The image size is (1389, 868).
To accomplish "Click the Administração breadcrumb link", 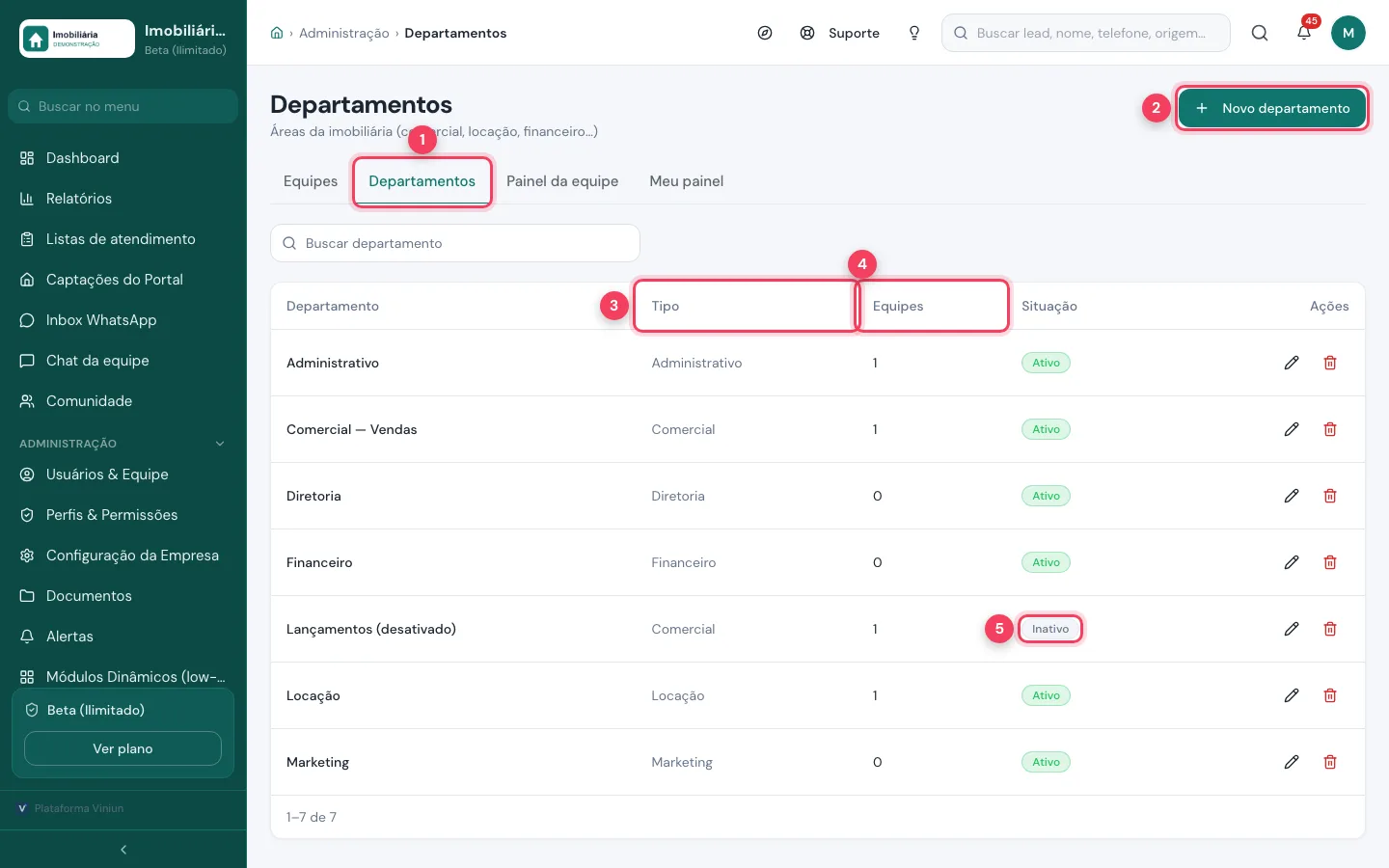I will [x=344, y=33].
